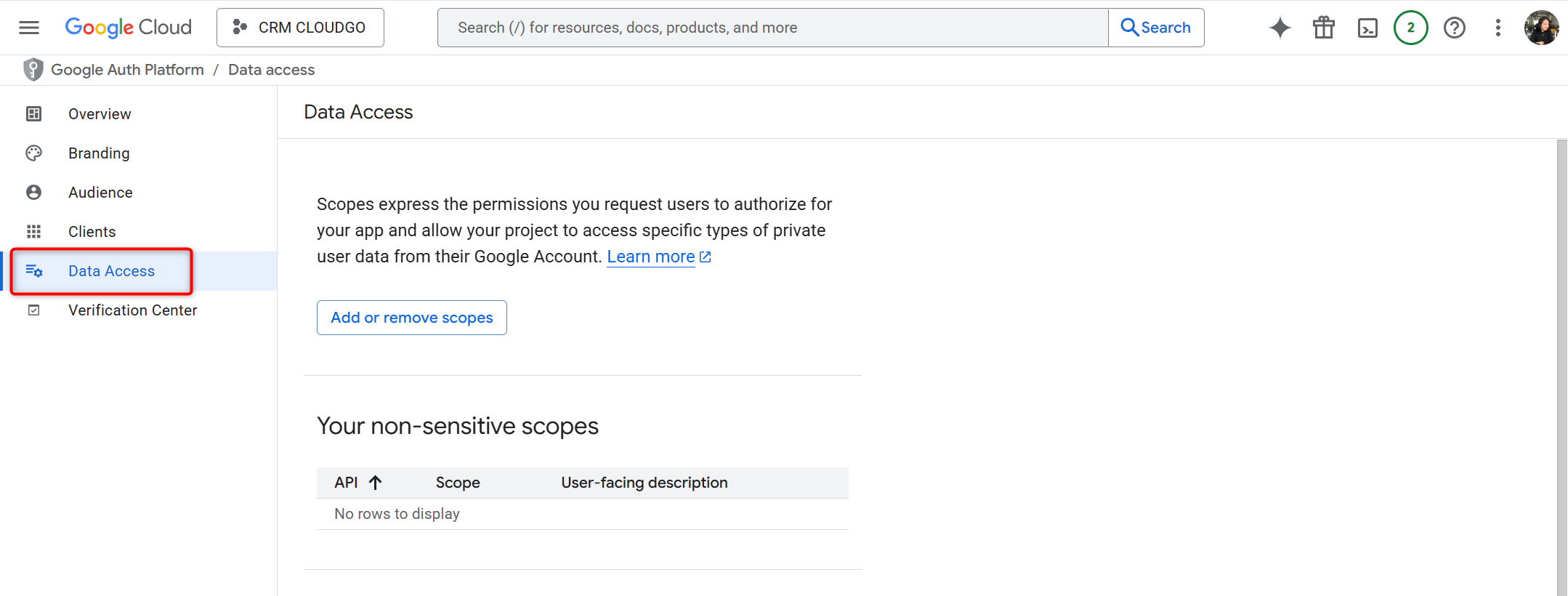
Task: Open the three-dot settings menu
Action: tap(1498, 28)
